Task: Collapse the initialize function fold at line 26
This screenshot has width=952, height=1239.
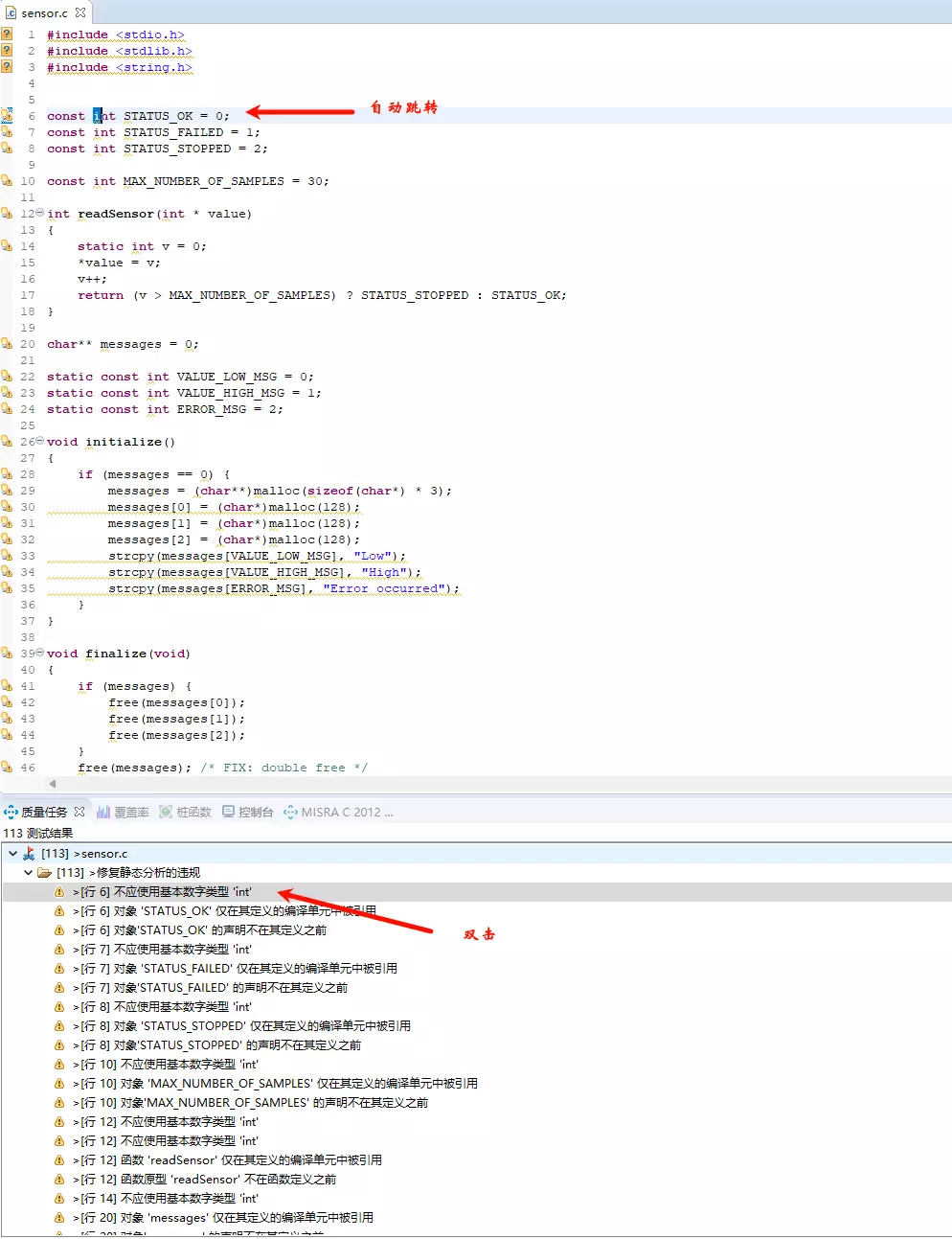Action: click(x=39, y=441)
